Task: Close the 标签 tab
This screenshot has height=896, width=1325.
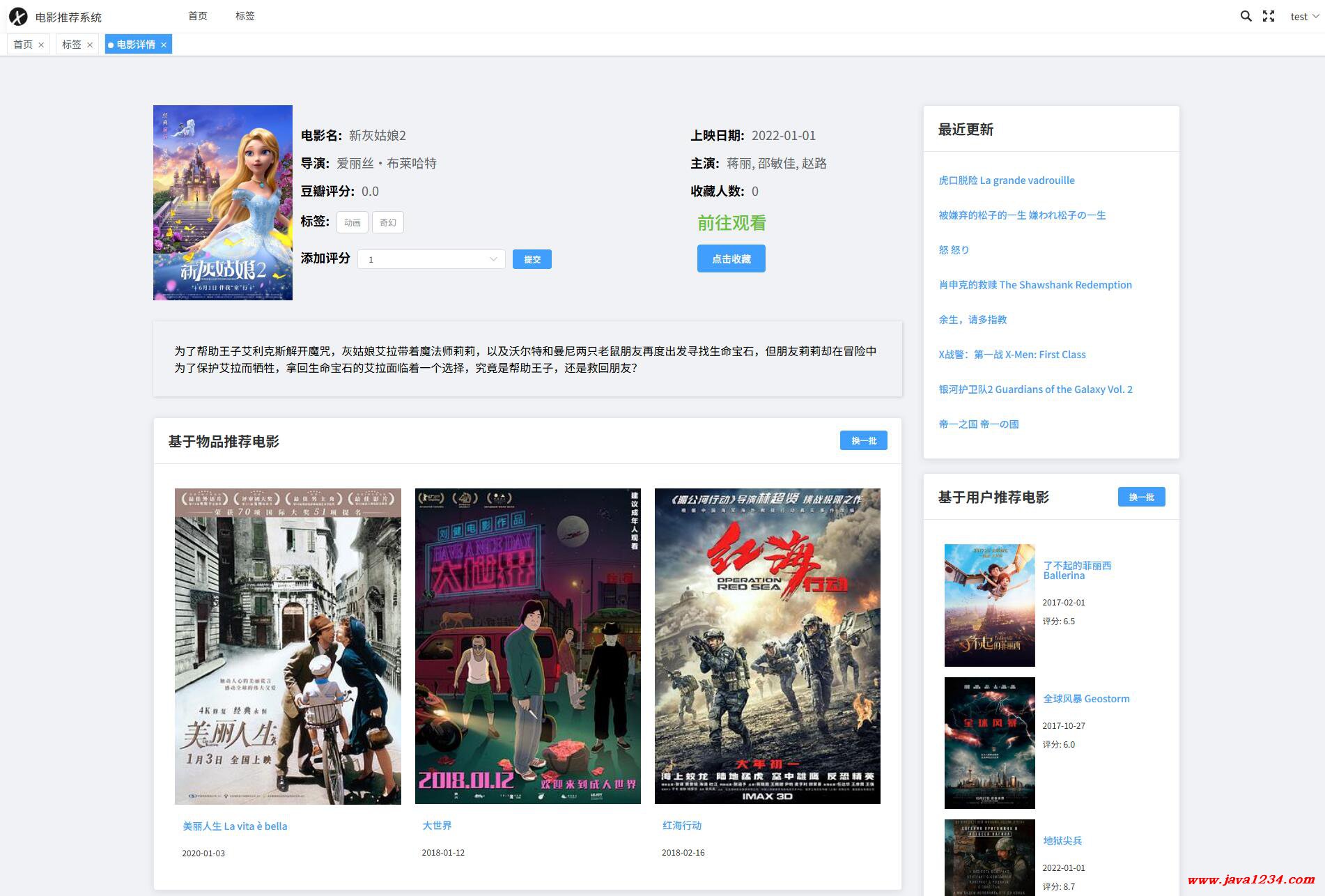Action: pyautogui.click(x=90, y=45)
